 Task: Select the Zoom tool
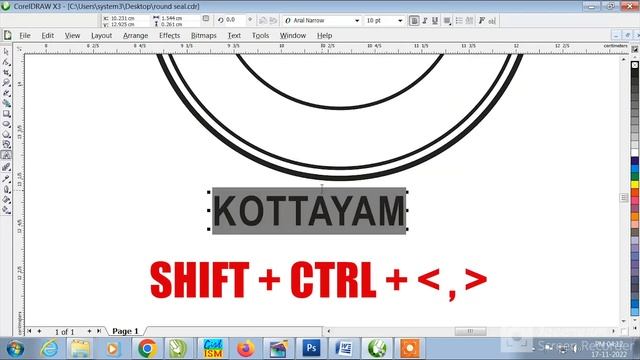pos(6,83)
